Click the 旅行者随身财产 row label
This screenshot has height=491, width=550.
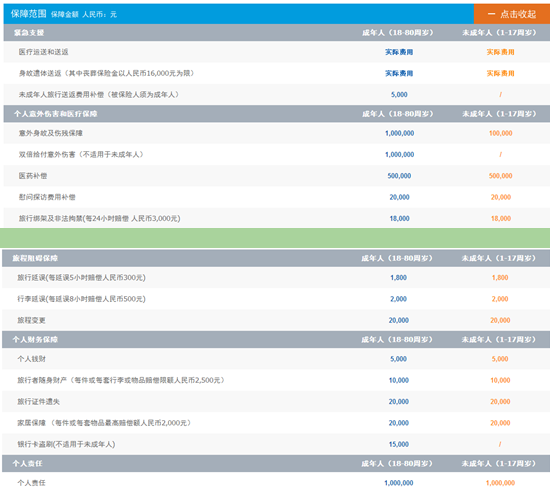click(121, 380)
